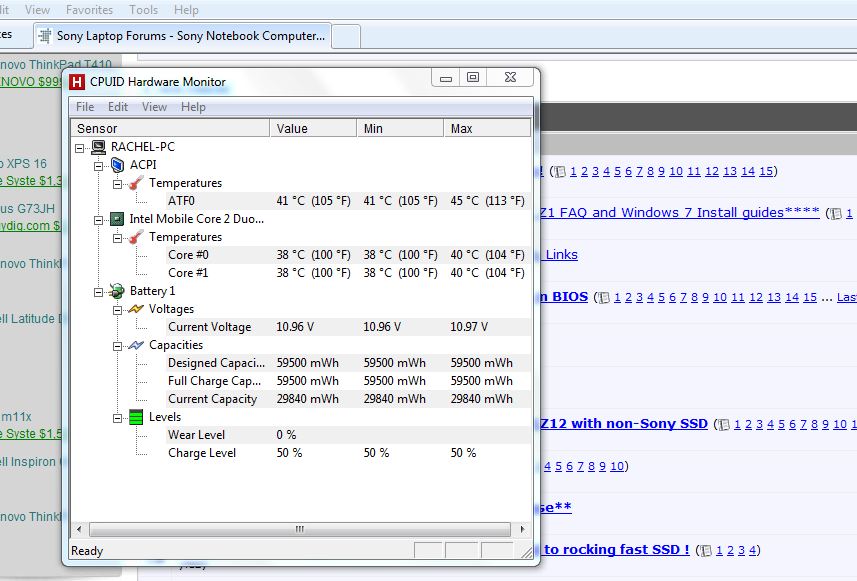857x581 pixels.
Task: Click the Sony Laptop Forums tab favicon
Action: (x=45, y=36)
